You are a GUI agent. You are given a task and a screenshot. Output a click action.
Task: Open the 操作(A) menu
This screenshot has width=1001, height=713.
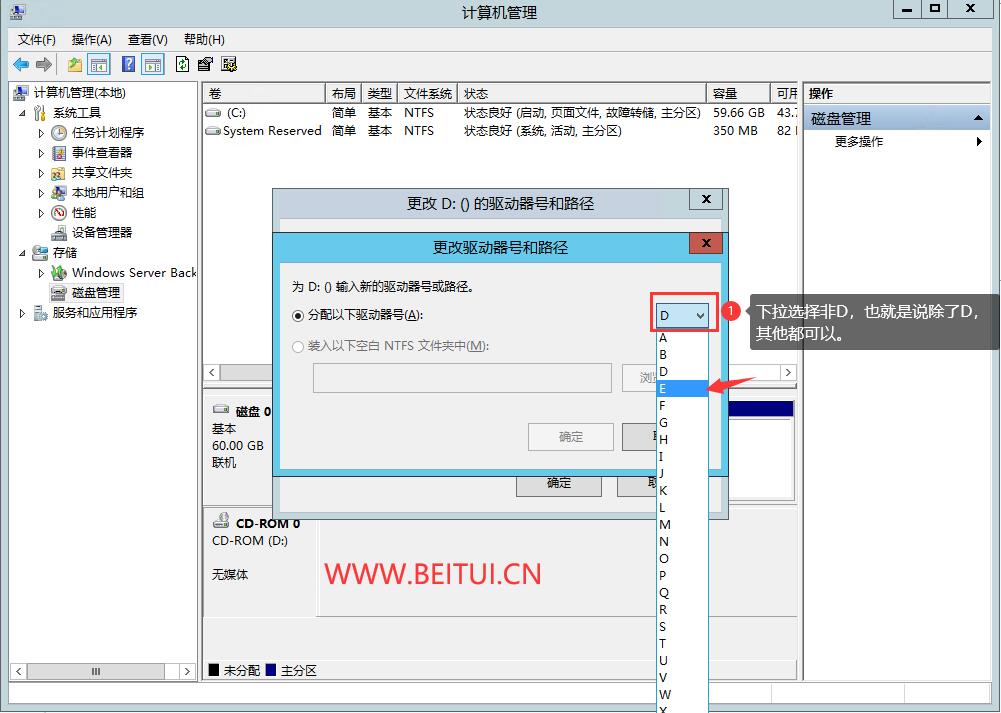[91, 40]
